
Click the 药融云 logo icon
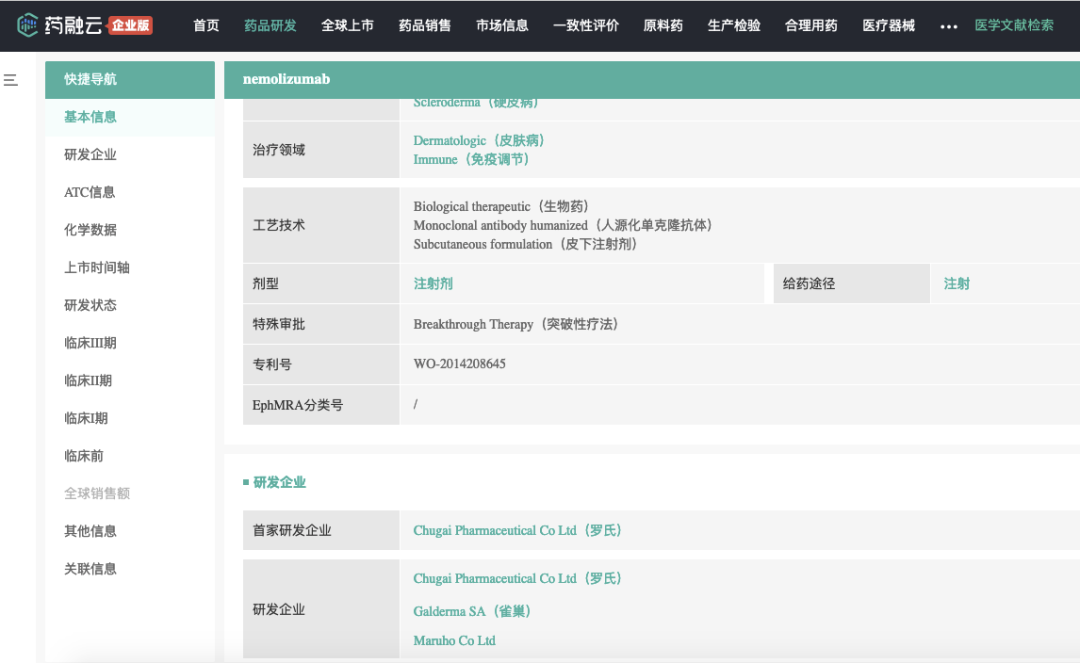click(x=28, y=25)
